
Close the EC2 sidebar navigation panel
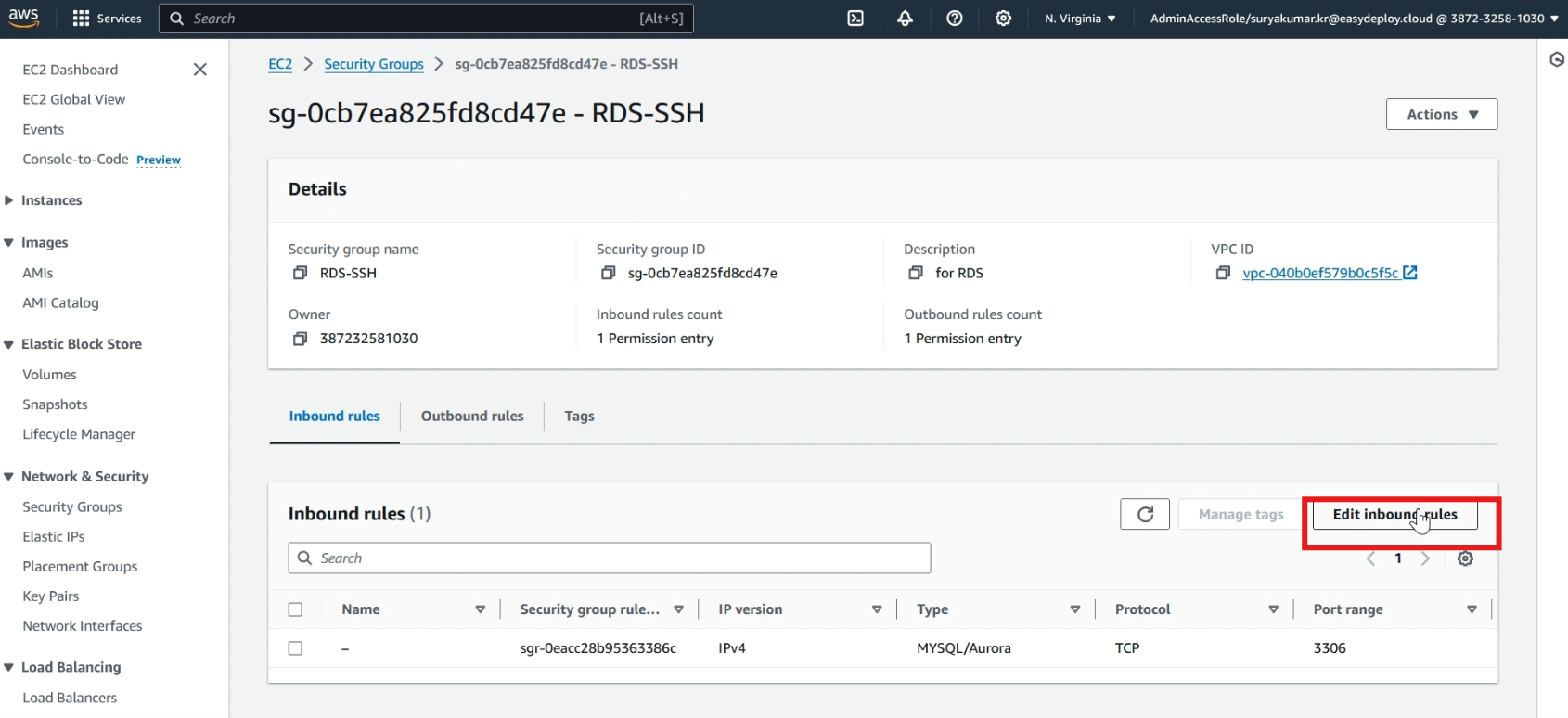(x=199, y=70)
